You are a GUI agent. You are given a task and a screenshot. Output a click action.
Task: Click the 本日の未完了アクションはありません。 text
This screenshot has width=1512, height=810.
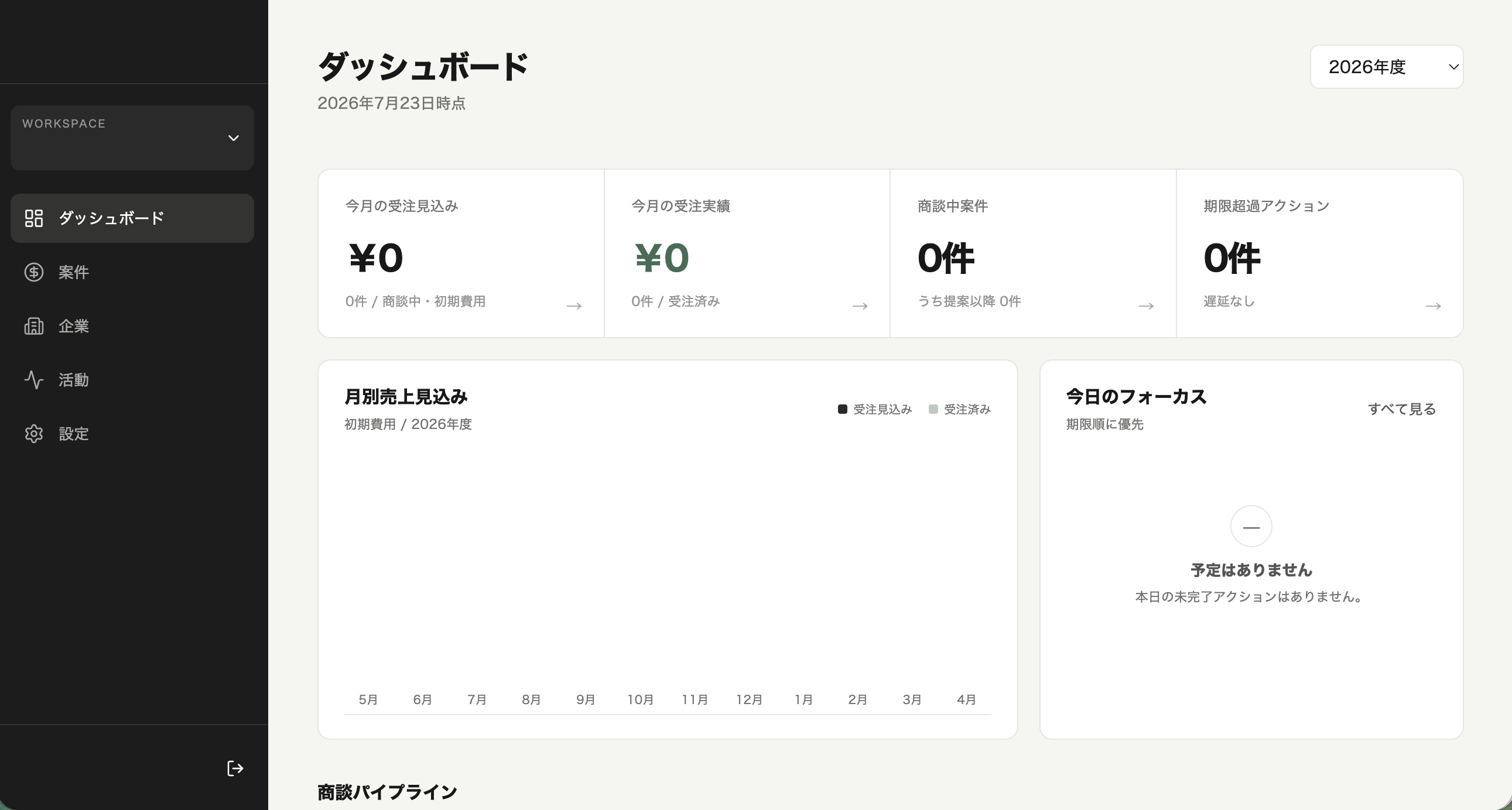click(x=1248, y=596)
